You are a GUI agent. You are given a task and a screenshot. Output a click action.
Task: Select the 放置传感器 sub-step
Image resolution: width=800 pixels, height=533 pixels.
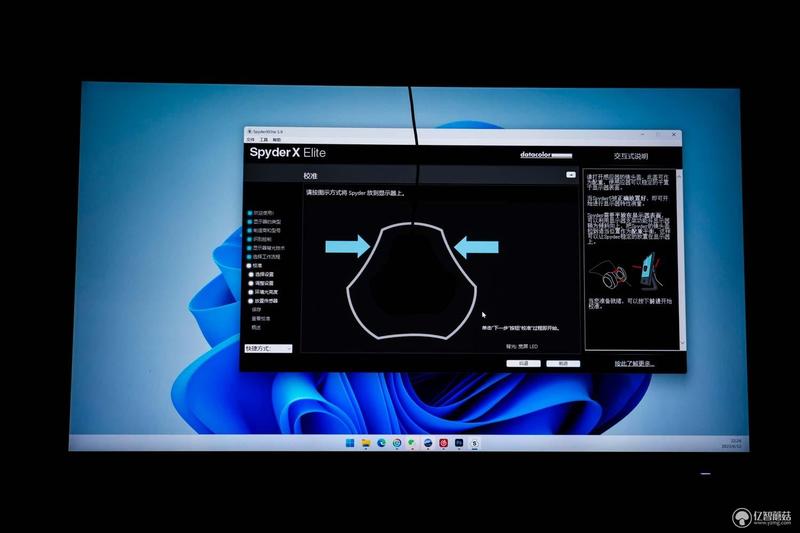[263, 301]
